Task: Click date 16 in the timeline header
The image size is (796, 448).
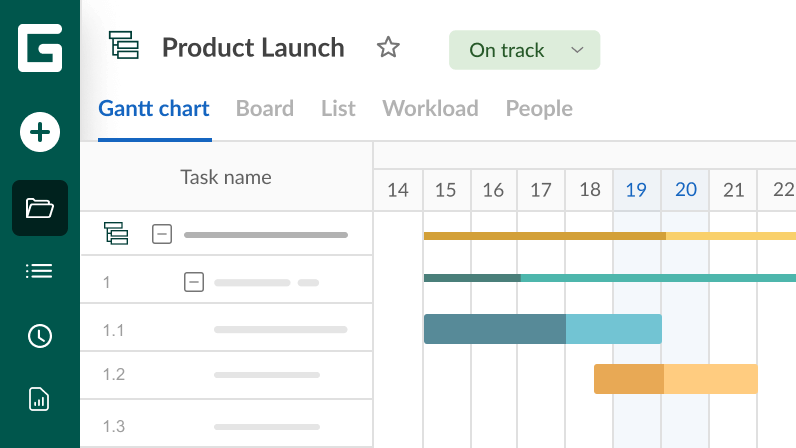Action: tap(493, 190)
